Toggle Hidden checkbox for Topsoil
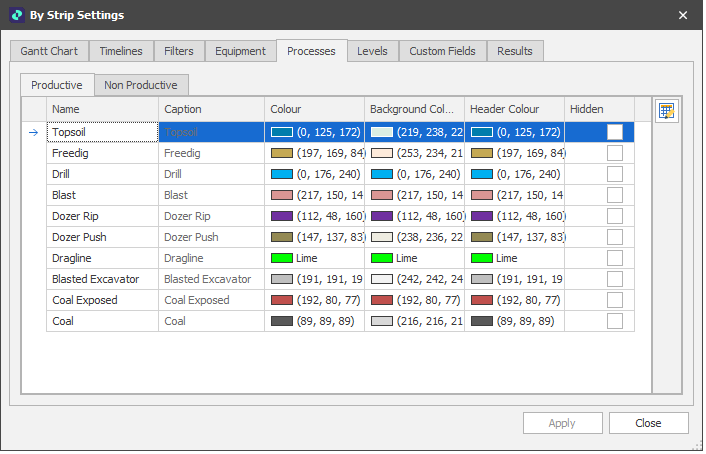 (614, 132)
